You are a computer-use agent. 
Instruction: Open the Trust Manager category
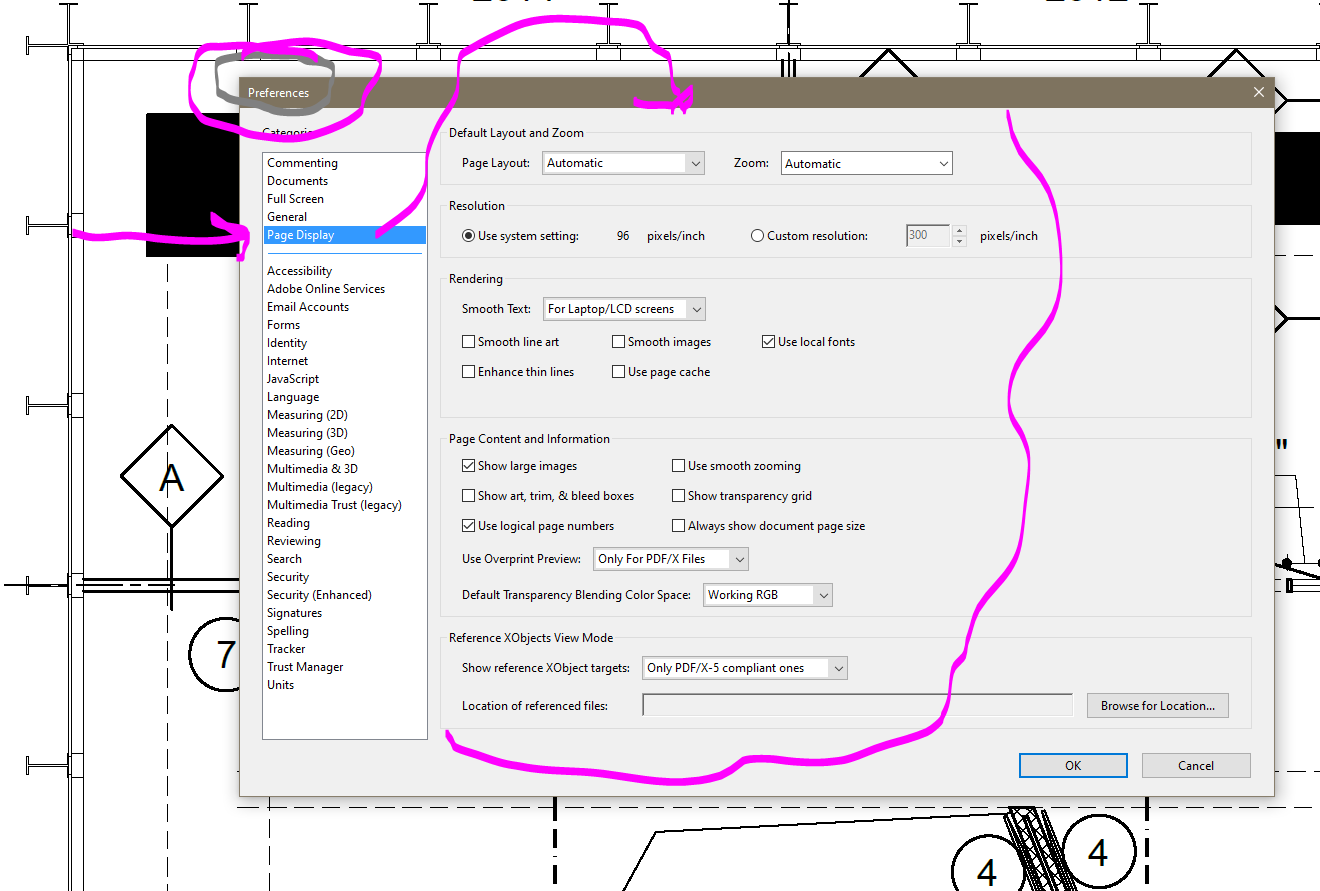click(305, 666)
